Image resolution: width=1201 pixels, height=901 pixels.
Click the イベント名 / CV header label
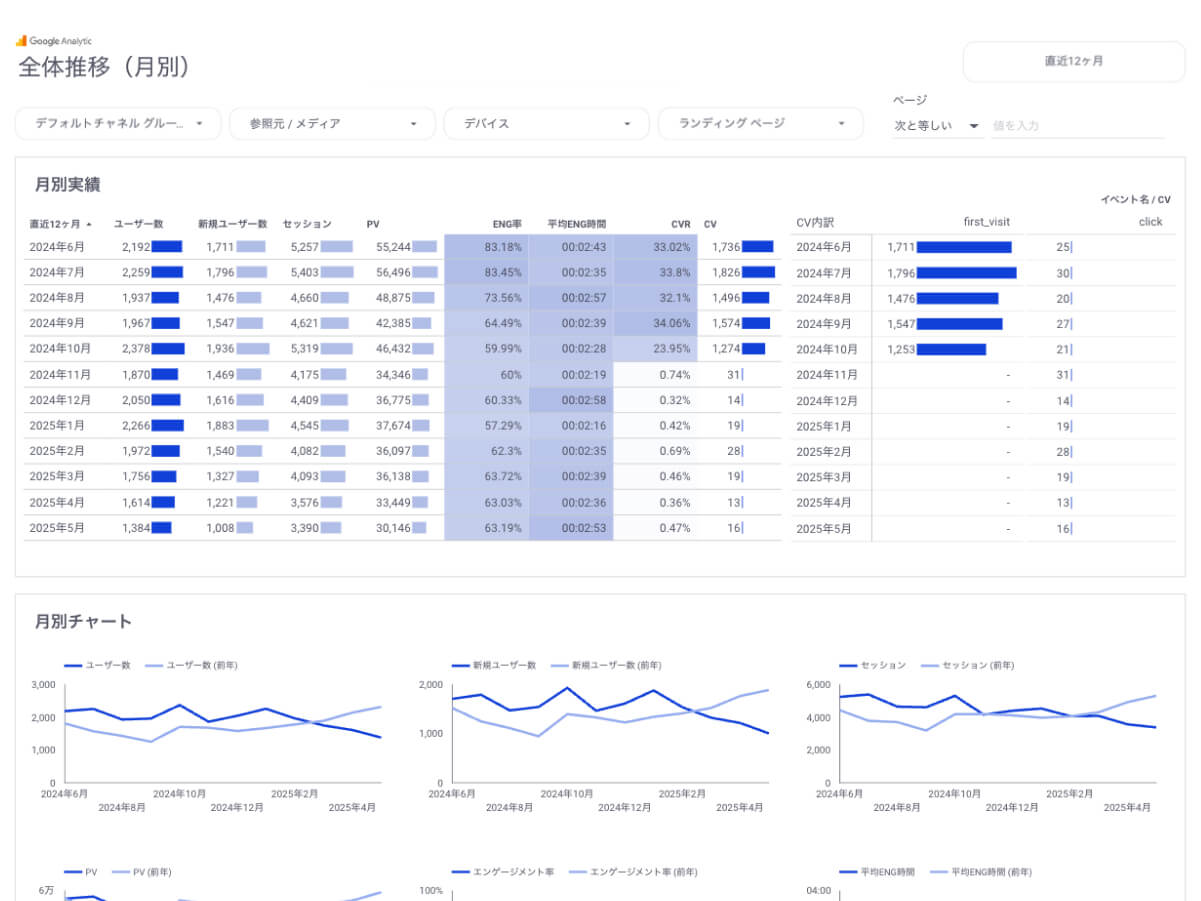[x=1135, y=199]
